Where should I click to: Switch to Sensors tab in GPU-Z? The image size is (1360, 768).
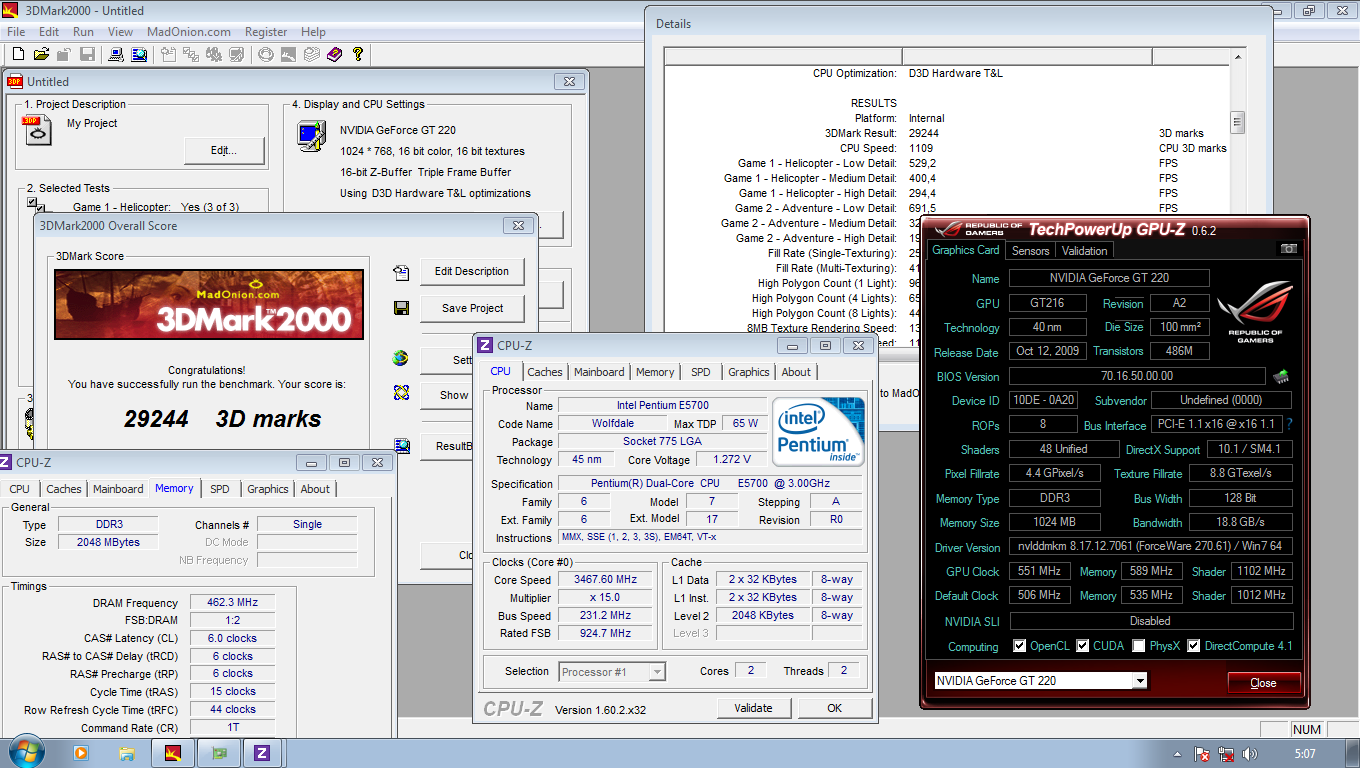click(1031, 251)
